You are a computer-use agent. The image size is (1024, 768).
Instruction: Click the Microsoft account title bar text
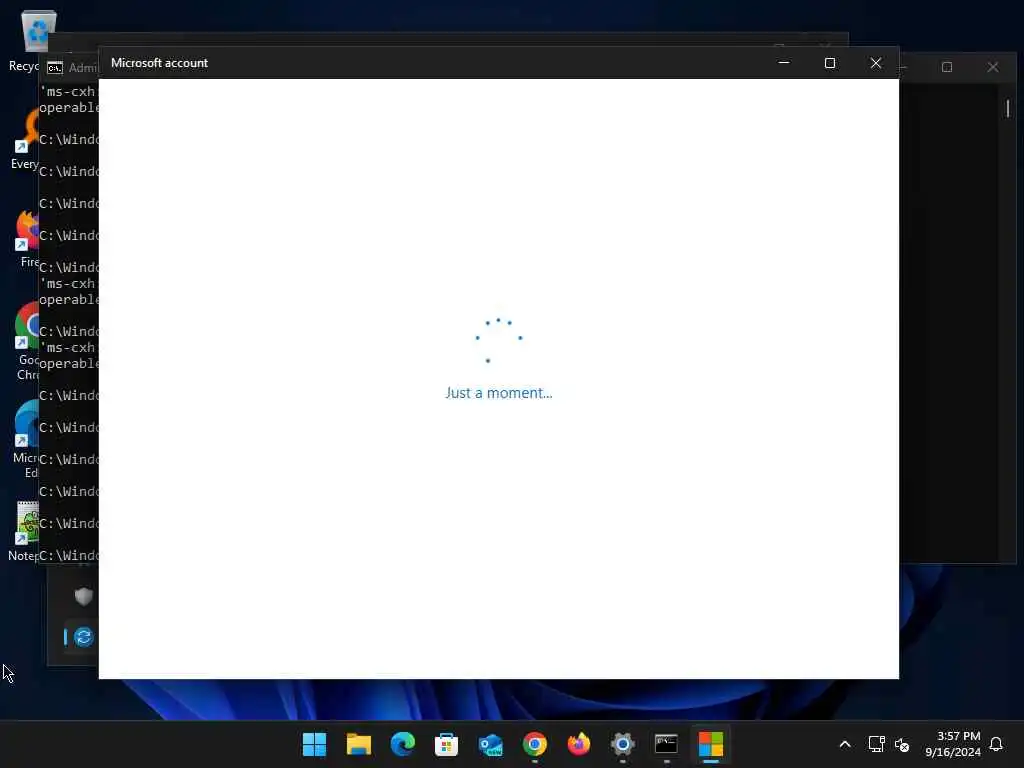point(159,63)
